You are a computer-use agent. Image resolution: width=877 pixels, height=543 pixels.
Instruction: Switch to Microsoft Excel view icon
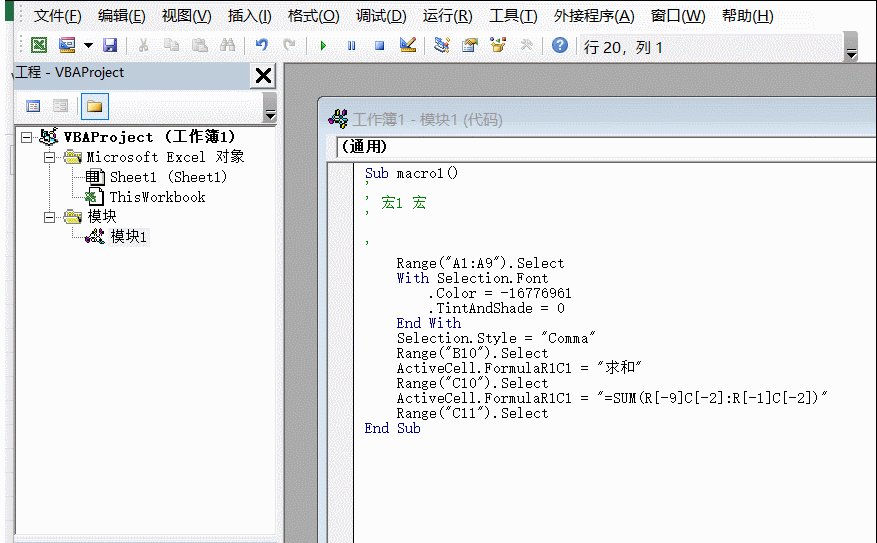click(x=39, y=45)
